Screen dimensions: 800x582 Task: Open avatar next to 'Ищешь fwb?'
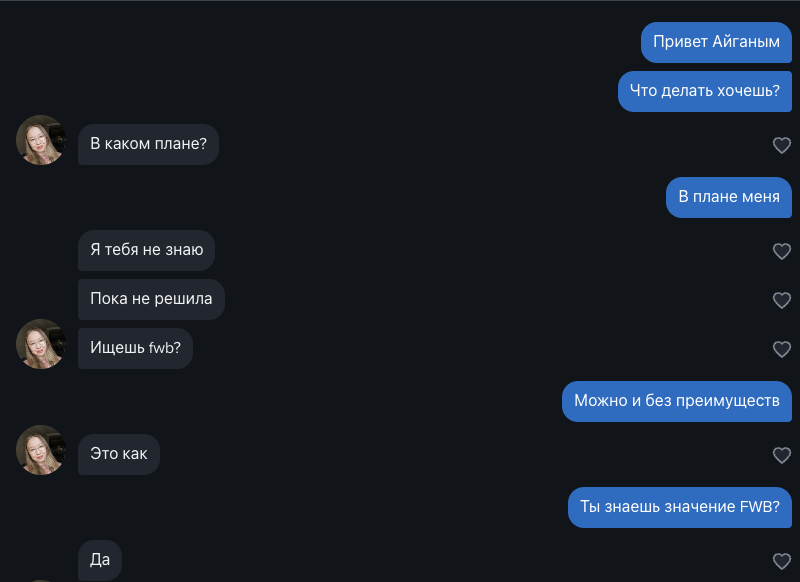coord(41,344)
